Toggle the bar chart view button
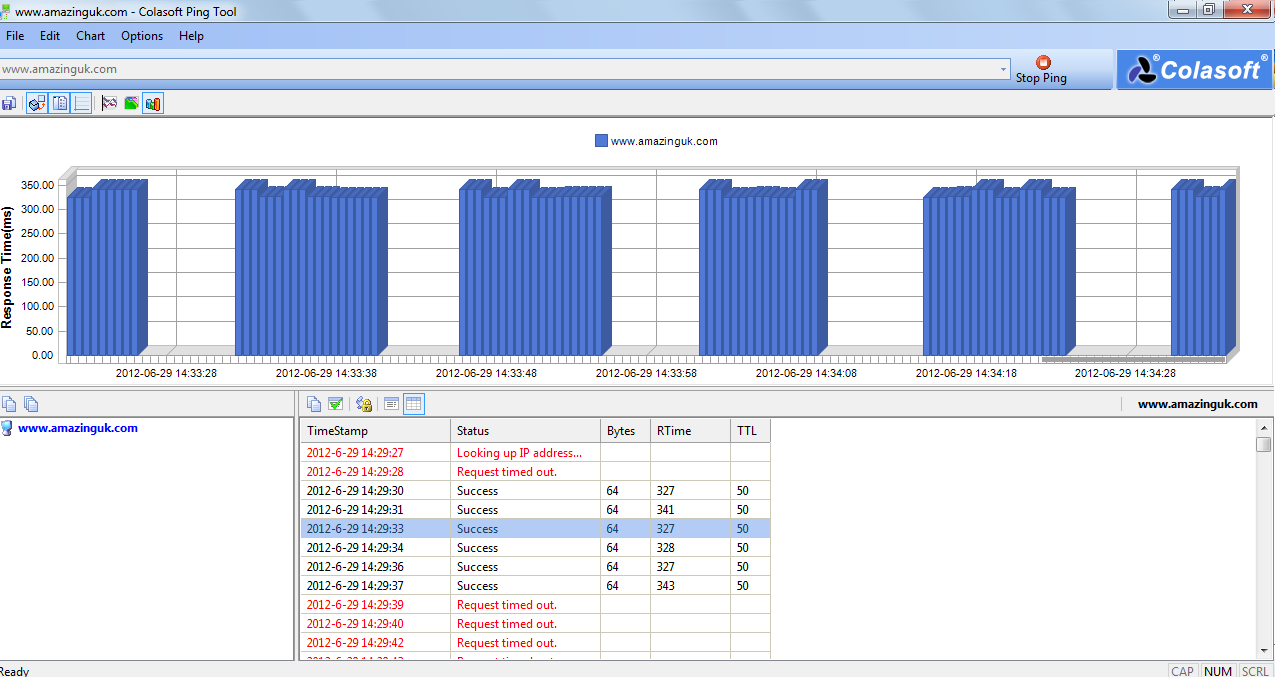1275x677 pixels. pyautogui.click(x=153, y=103)
